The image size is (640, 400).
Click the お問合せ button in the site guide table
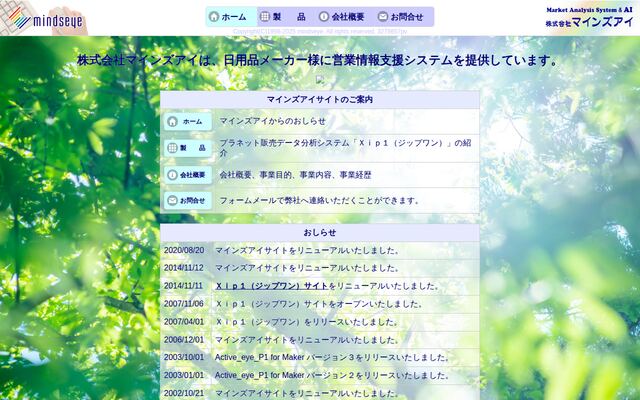pyautogui.click(x=188, y=200)
